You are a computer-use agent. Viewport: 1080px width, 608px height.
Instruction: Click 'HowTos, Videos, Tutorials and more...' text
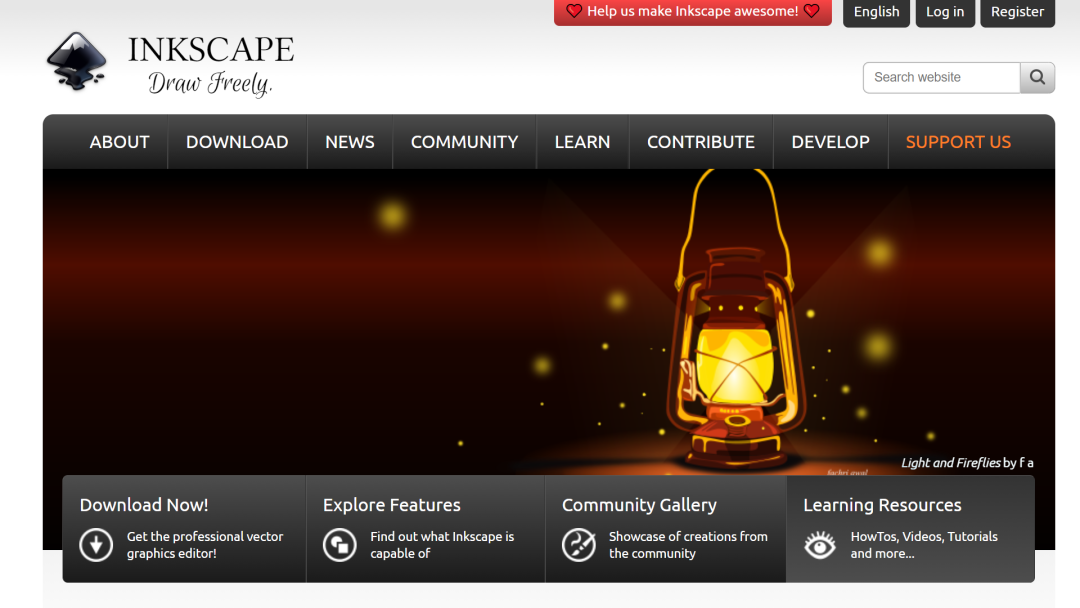click(924, 545)
